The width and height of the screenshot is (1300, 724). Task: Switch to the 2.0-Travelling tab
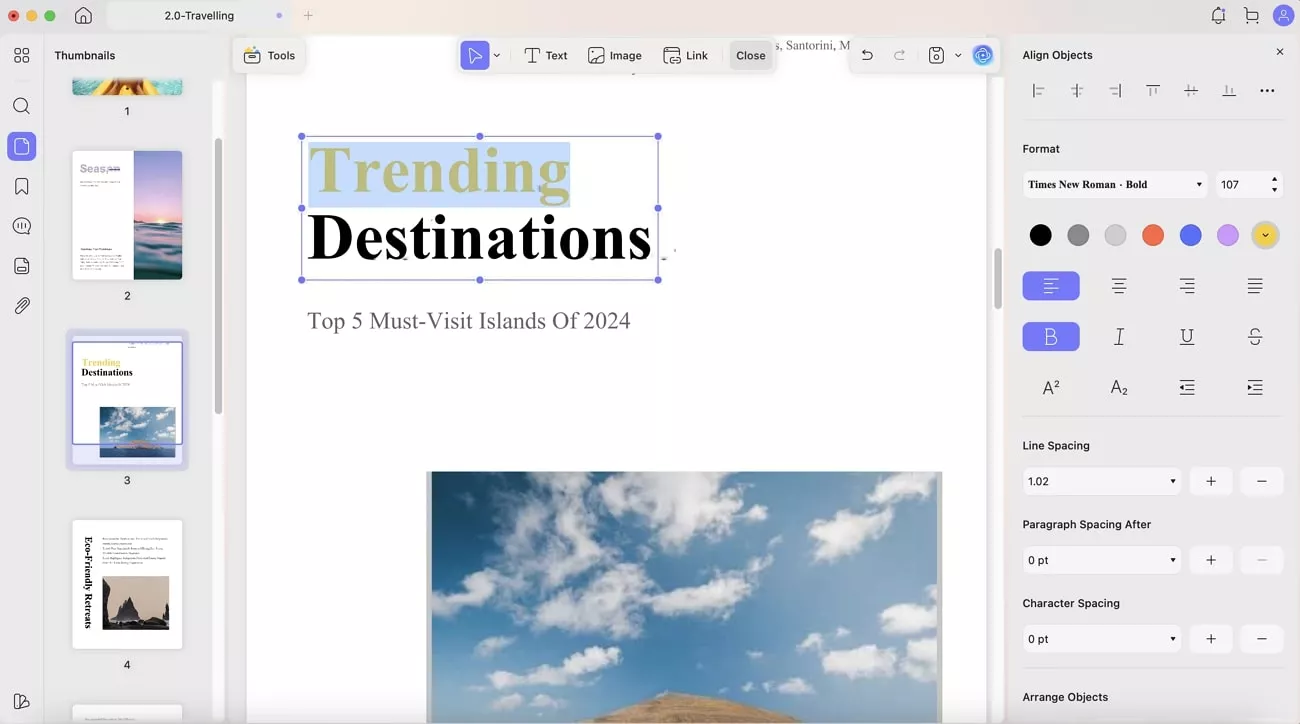click(x=199, y=16)
